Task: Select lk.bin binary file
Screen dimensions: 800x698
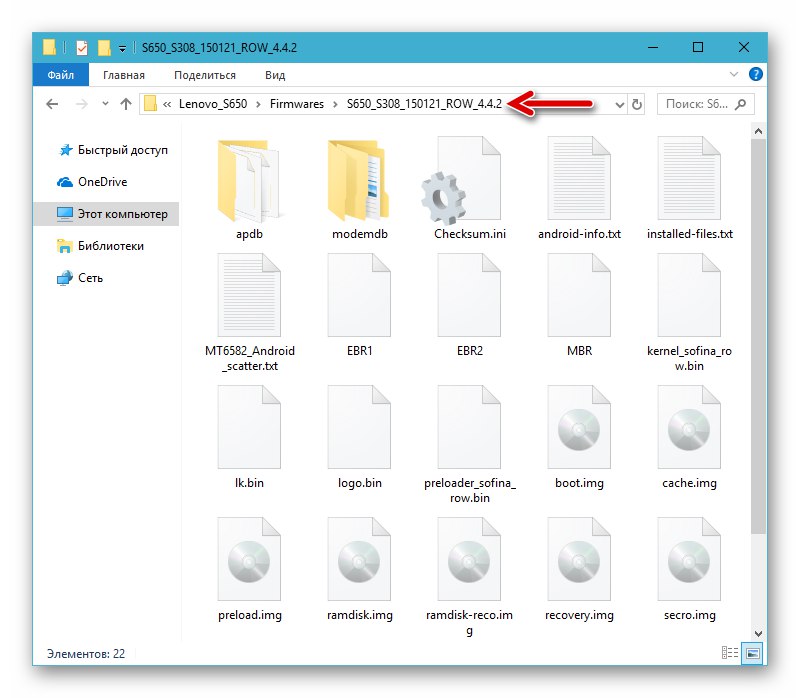Action: (x=249, y=432)
